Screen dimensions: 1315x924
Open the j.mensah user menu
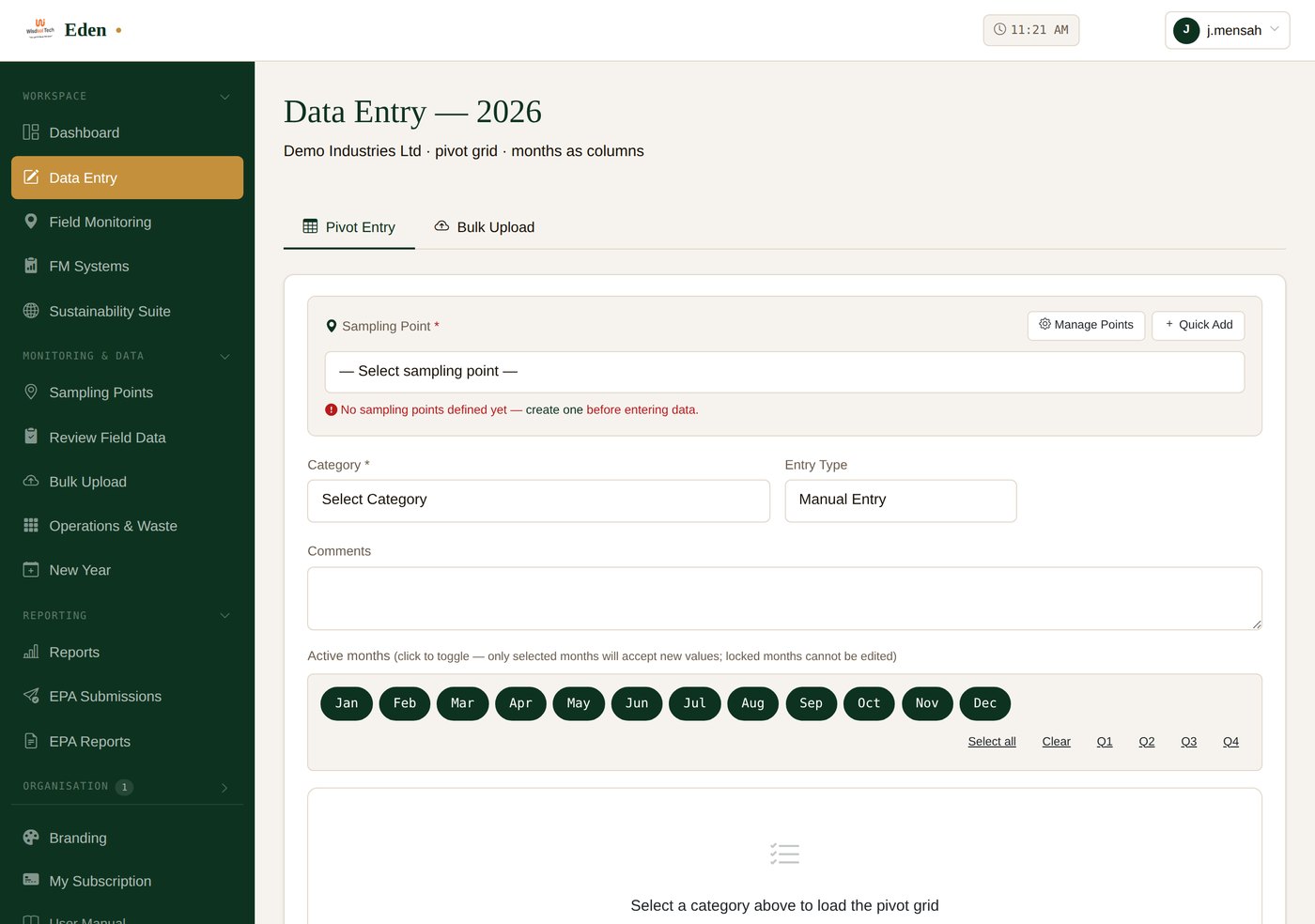coord(1227,30)
